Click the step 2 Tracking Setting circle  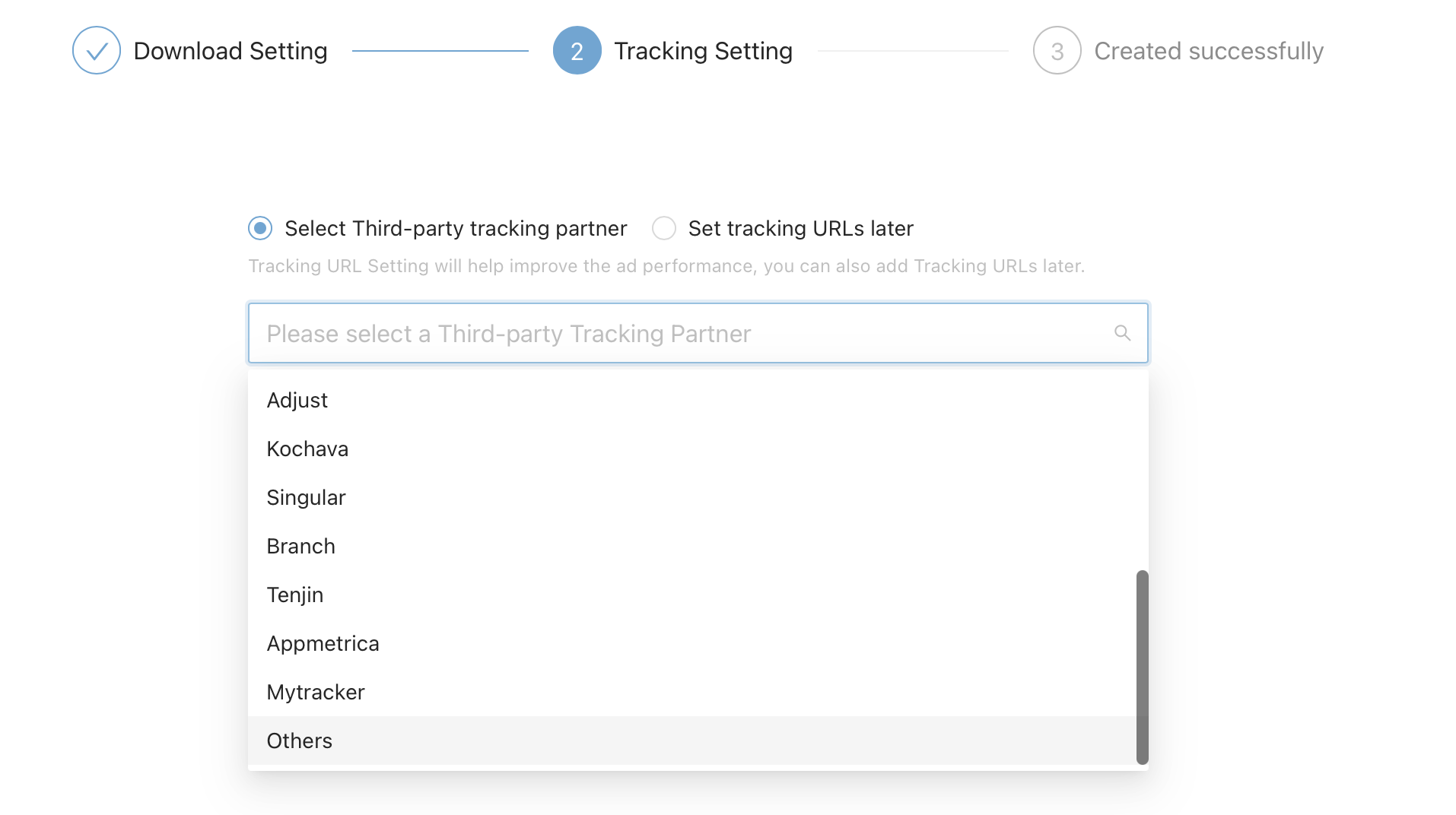click(577, 50)
